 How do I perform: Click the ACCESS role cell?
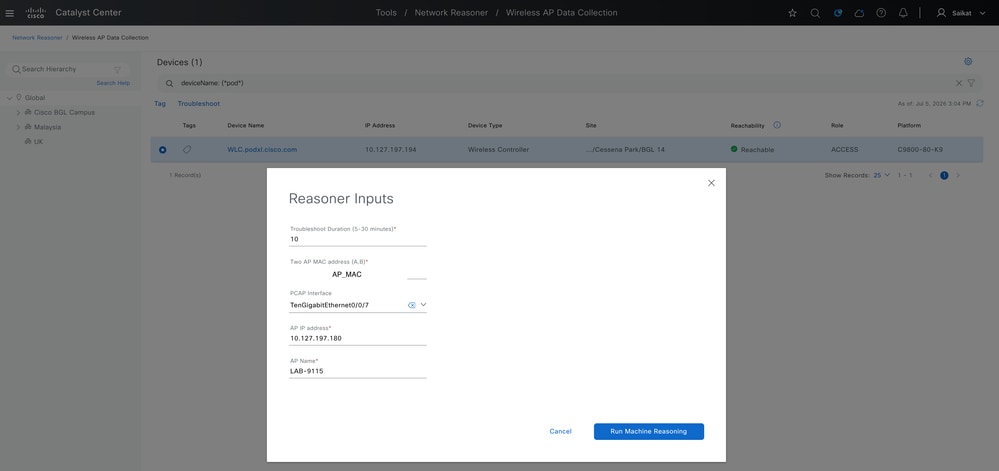(x=844, y=150)
